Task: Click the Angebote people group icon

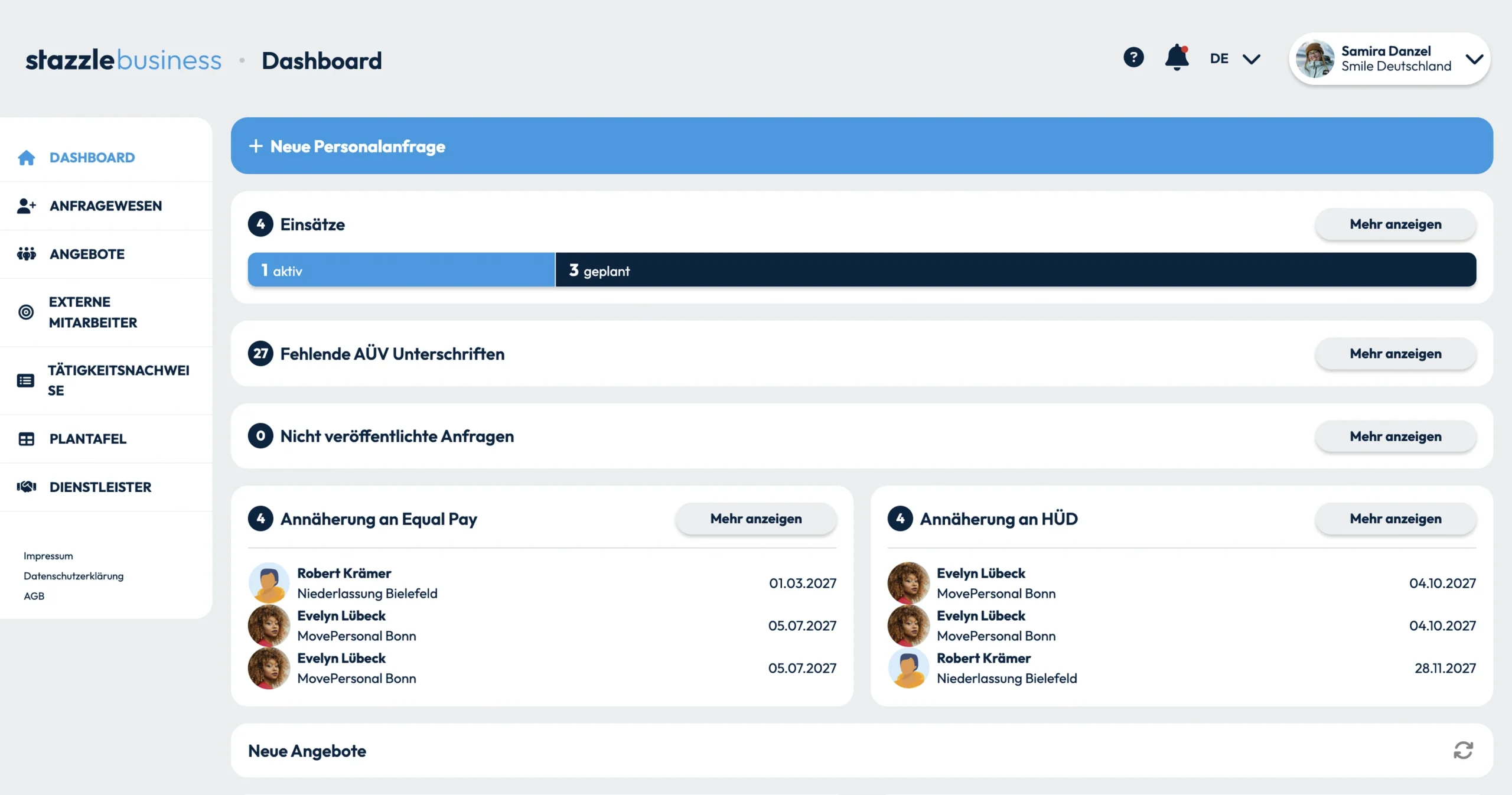Action: pos(26,254)
